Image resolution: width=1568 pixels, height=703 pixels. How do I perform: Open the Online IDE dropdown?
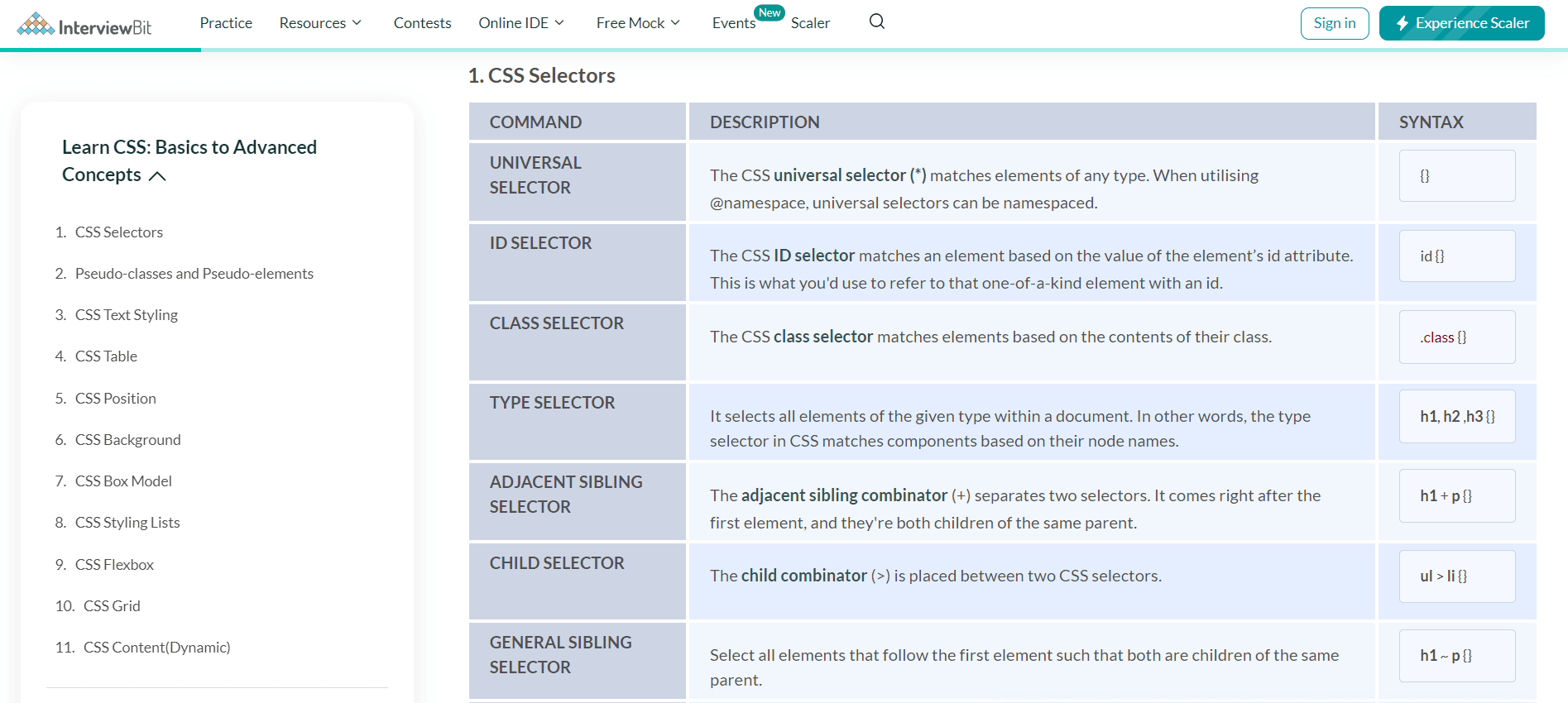click(x=521, y=23)
